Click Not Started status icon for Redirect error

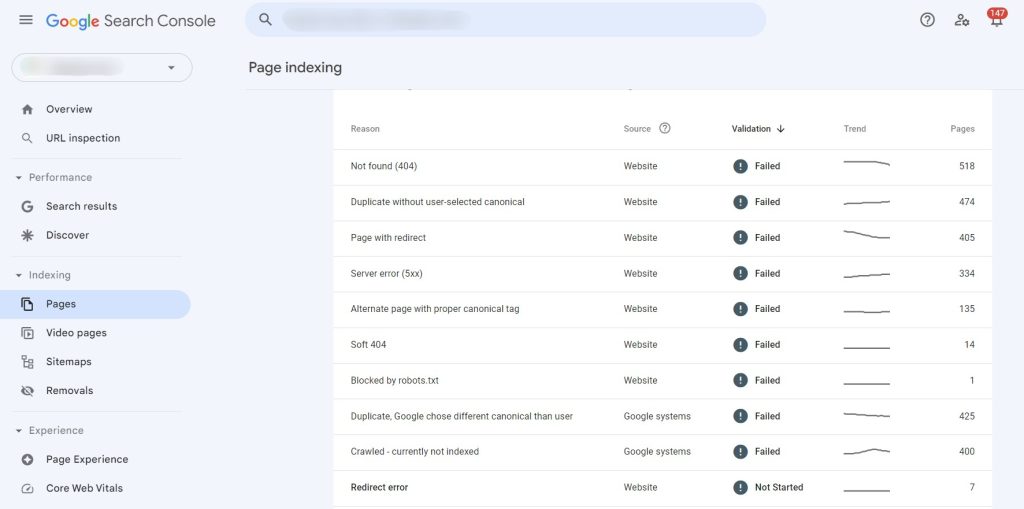tap(740, 487)
